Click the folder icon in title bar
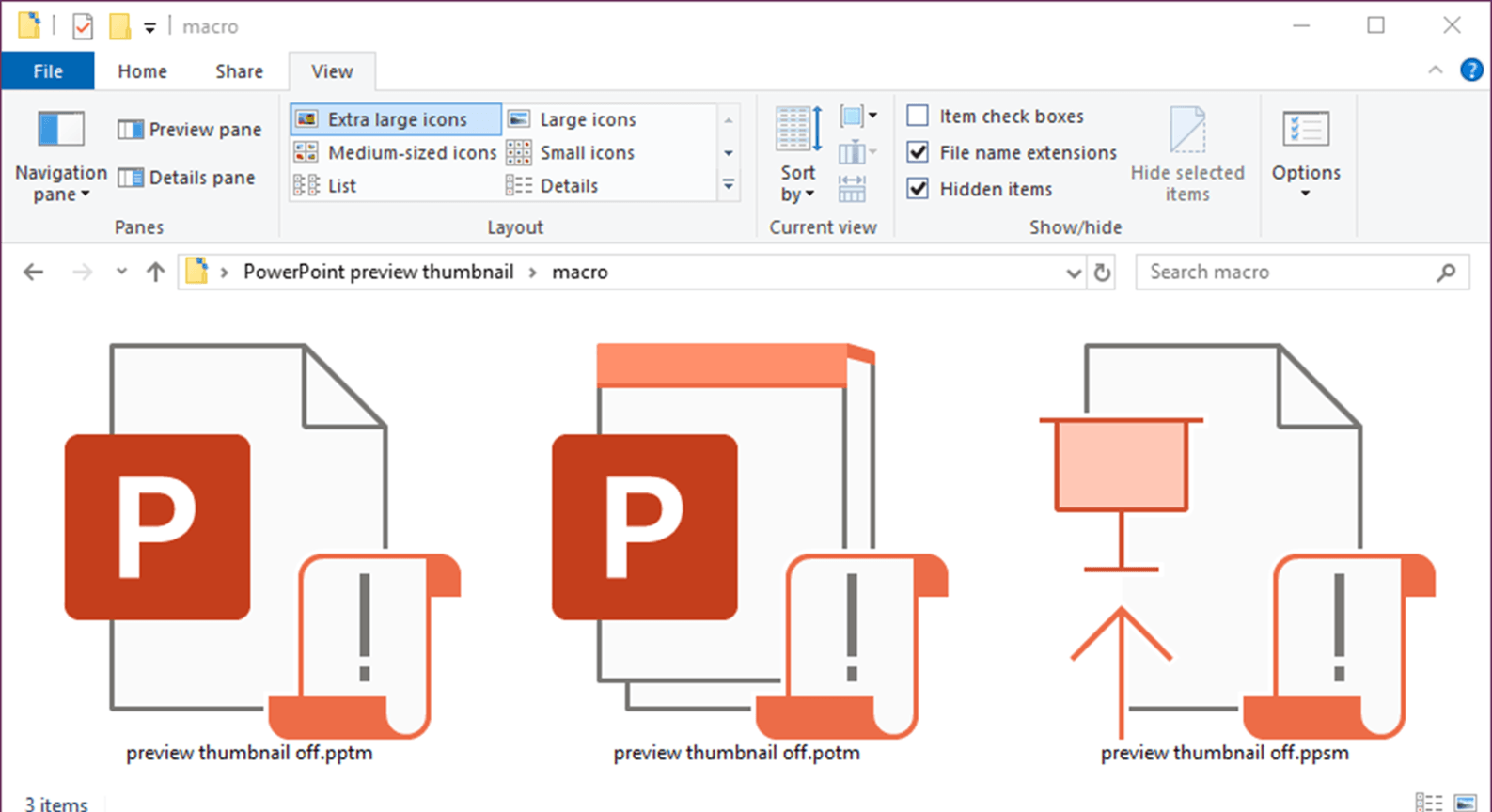The image size is (1492, 812). point(29,25)
